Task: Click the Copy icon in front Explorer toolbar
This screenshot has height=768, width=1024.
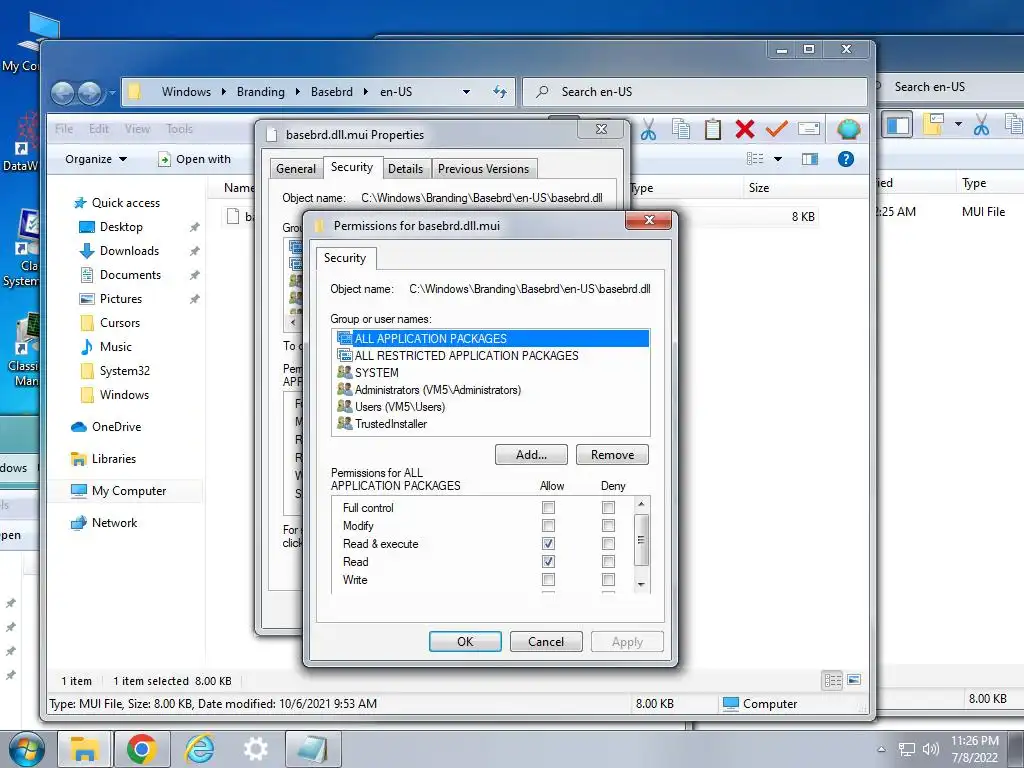Action: click(680, 129)
